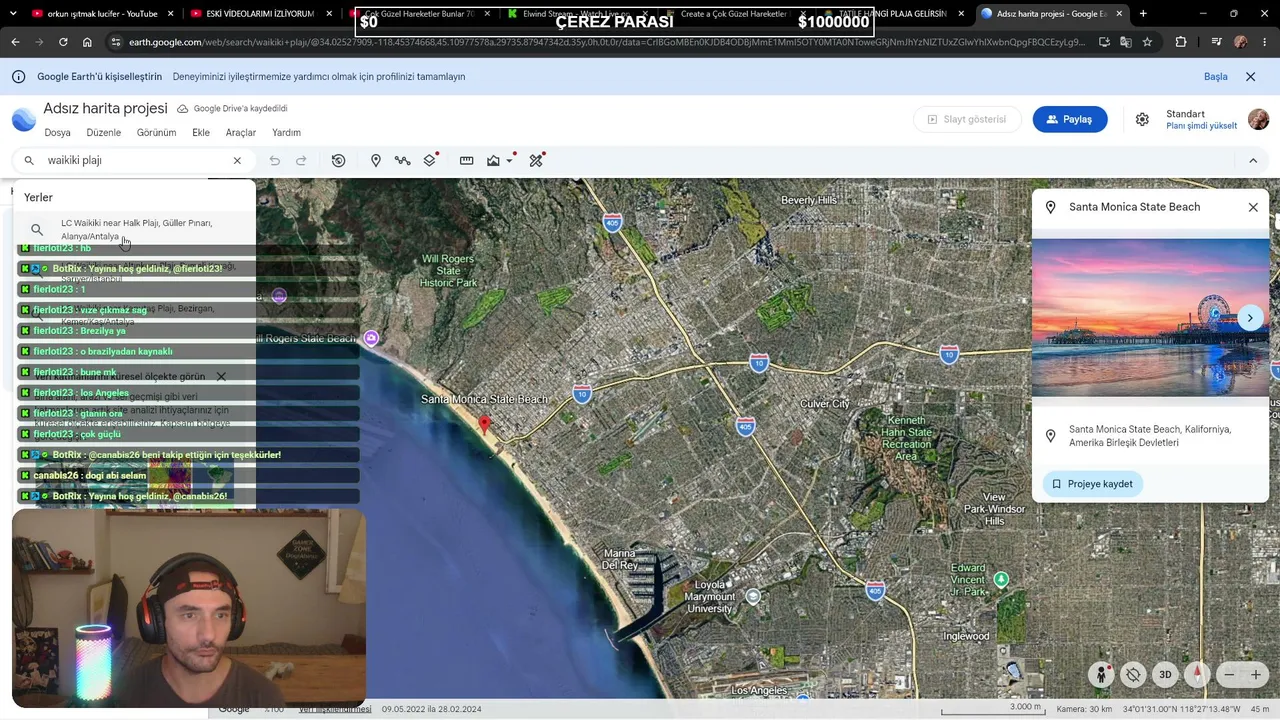The image size is (1280, 720).
Task: Click the Edward Vincent Jr. Park marker
Action: coord(1002,579)
